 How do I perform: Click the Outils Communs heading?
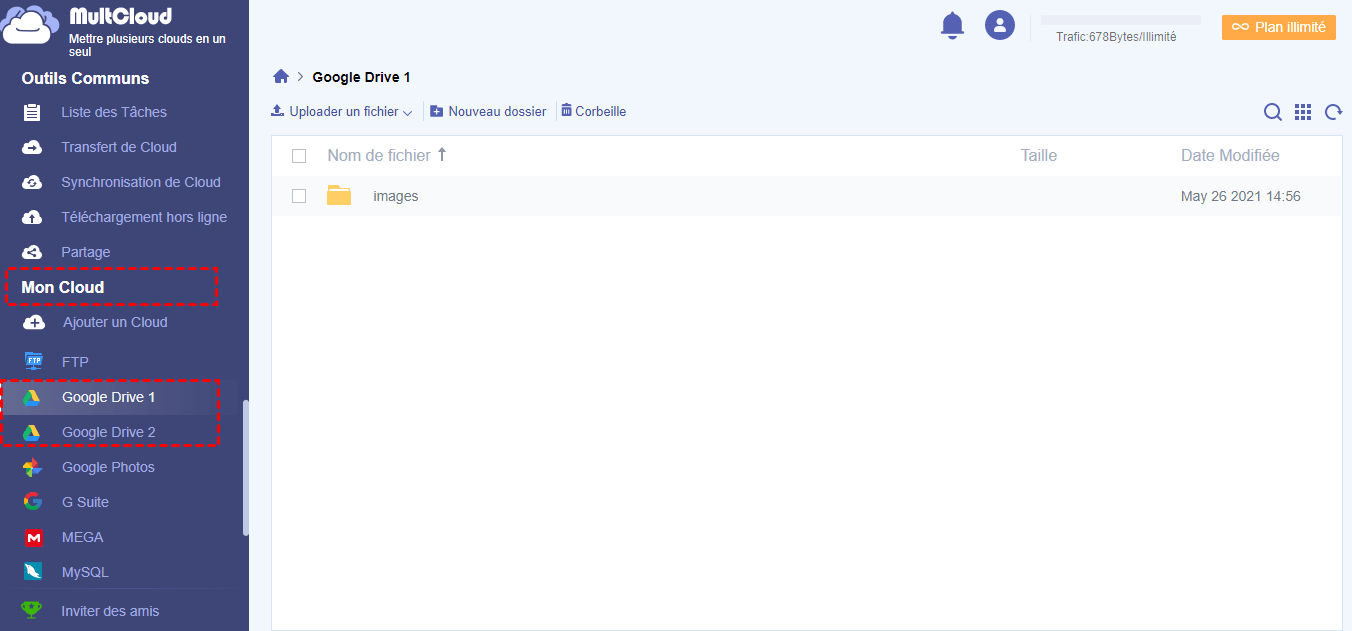click(85, 78)
